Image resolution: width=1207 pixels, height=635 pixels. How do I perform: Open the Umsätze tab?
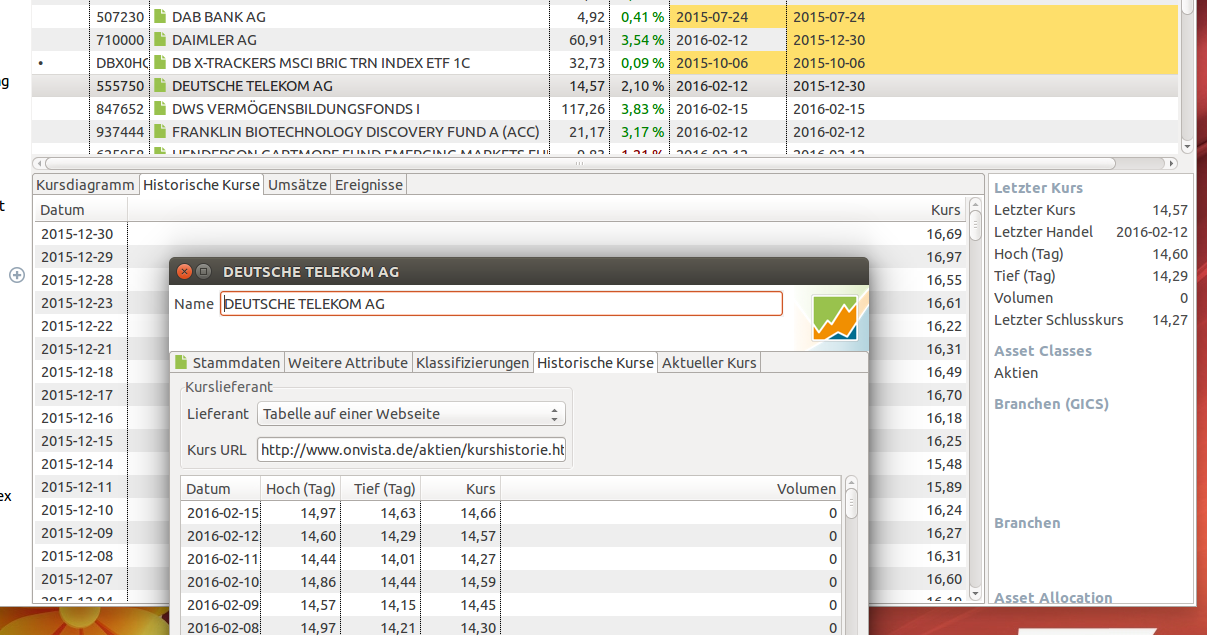(x=297, y=185)
